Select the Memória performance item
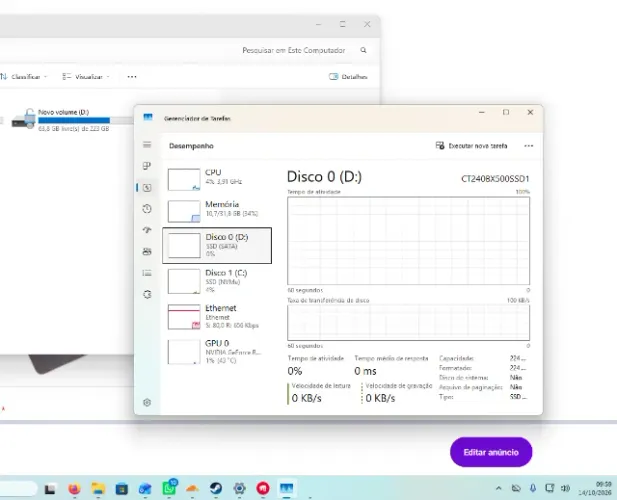The width and height of the screenshot is (617, 500). tap(217, 211)
